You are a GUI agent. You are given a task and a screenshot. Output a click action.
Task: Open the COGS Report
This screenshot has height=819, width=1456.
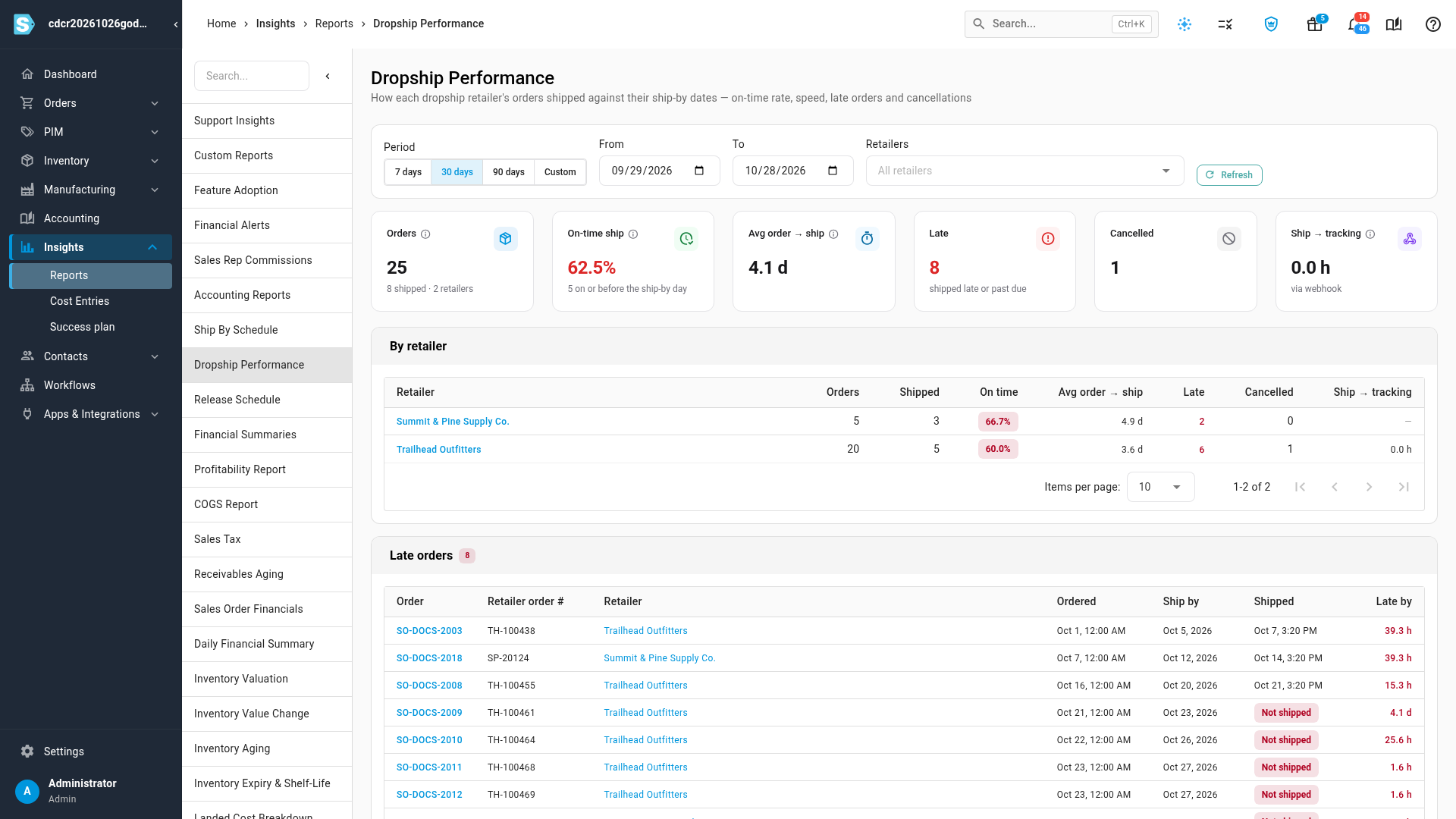(267, 504)
